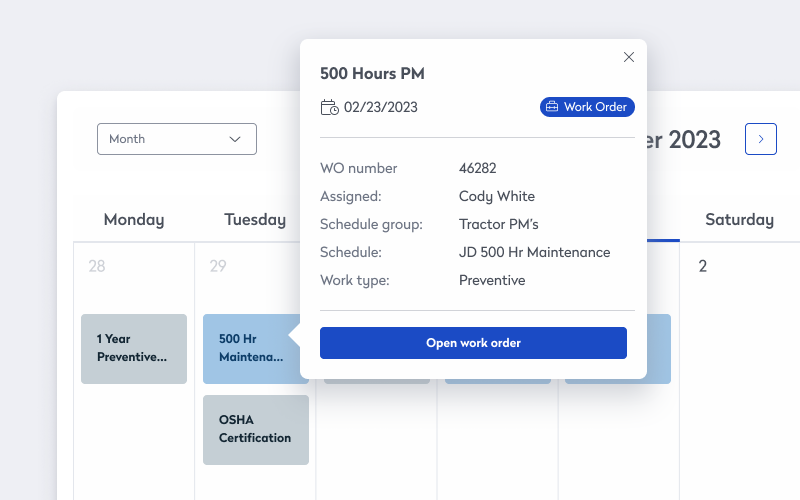The image size is (800, 500).
Task: Click the 02/23/2023 date text
Action: coord(381,107)
